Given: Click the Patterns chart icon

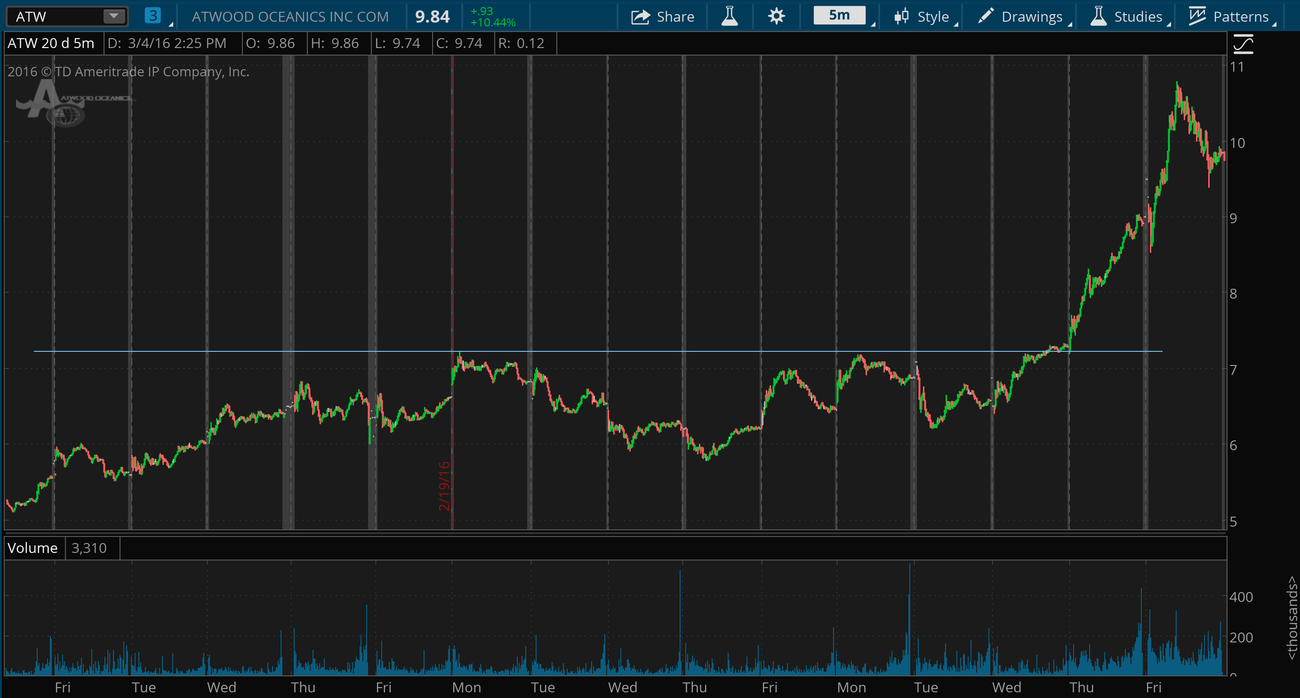Looking at the screenshot, I should pos(1197,16).
